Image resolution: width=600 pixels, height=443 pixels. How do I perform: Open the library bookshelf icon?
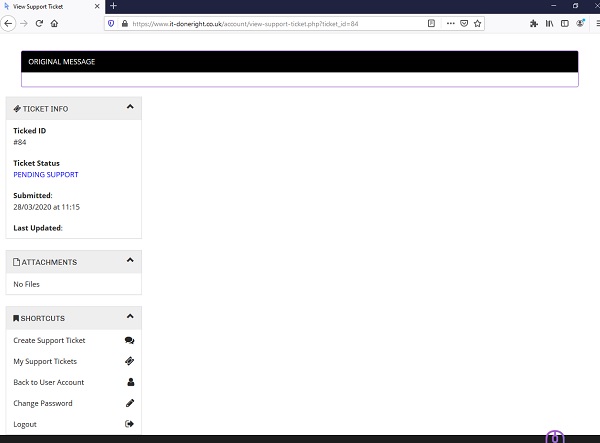pos(549,24)
